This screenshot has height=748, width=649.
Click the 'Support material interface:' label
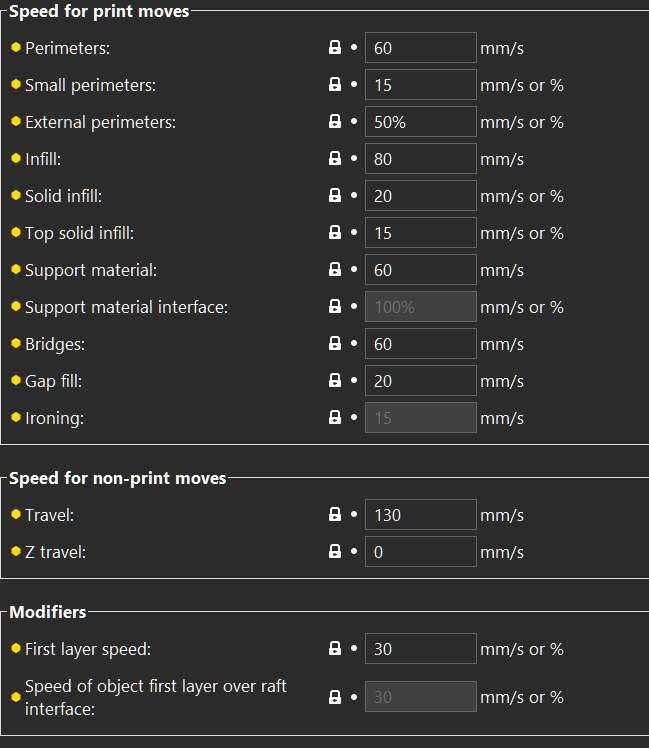[126, 307]
